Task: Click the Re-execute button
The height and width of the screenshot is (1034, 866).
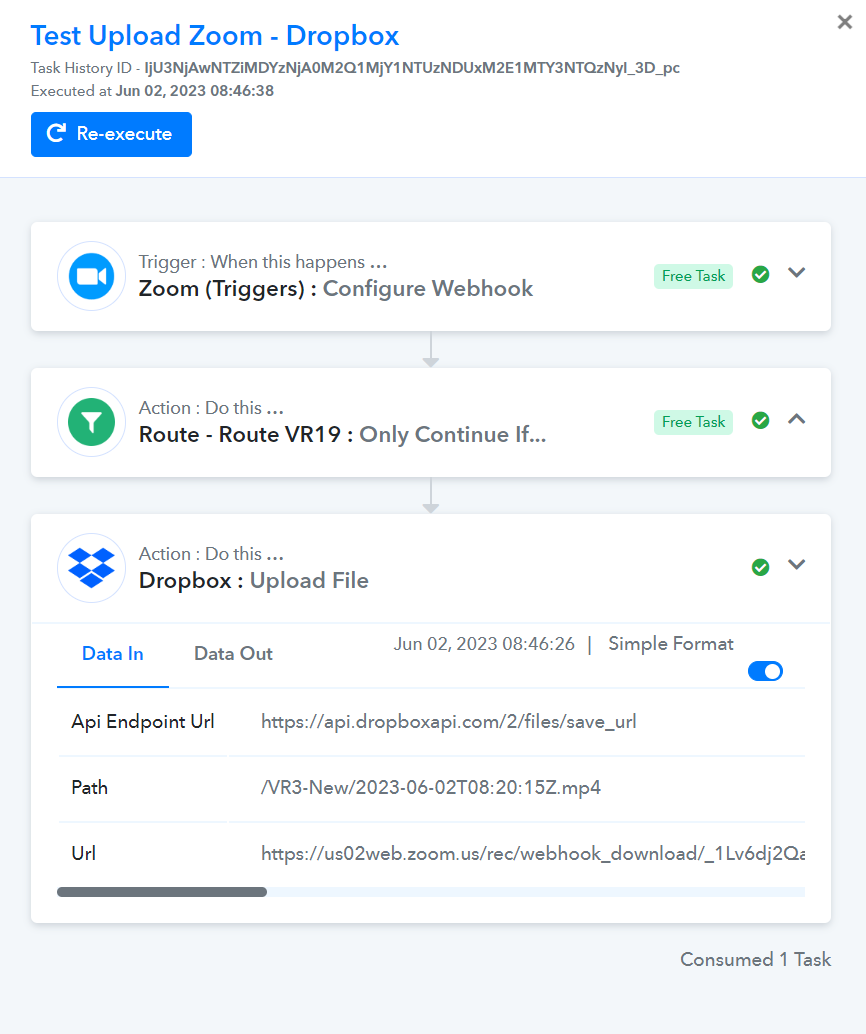Action: (111, 135)
